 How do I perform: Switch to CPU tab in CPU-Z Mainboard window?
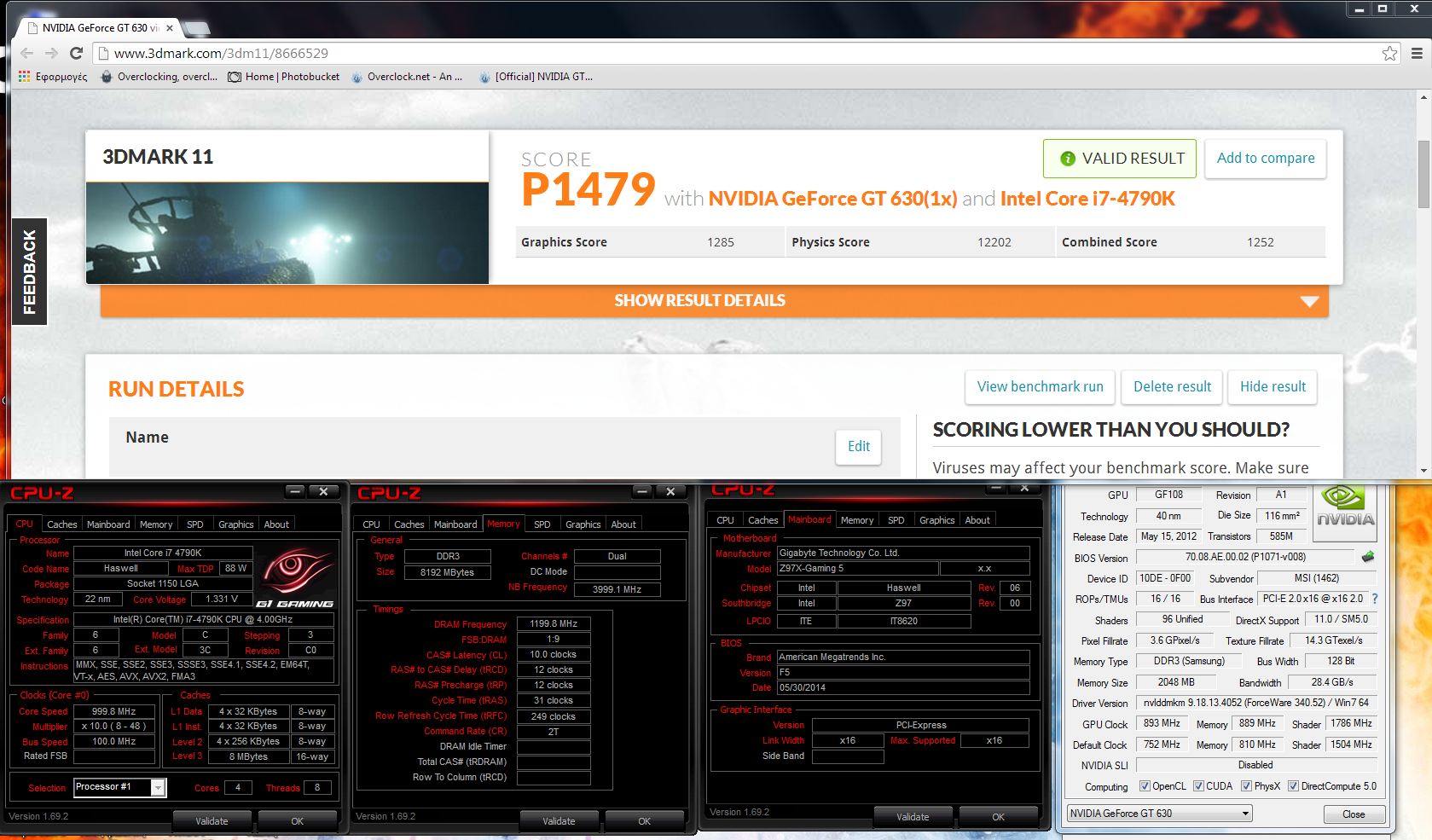coord(725,520)
